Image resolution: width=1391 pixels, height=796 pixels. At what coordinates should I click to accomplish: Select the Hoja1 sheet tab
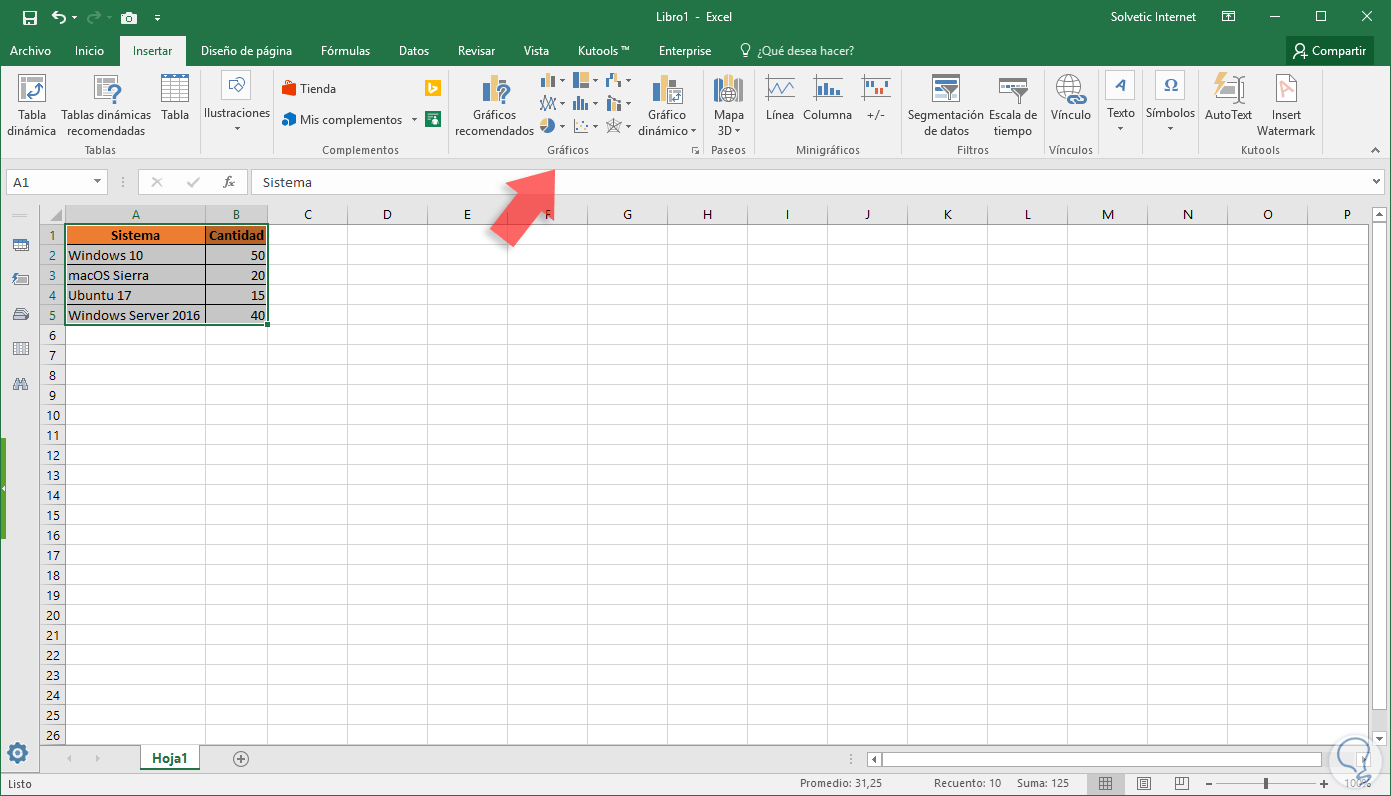170,758
